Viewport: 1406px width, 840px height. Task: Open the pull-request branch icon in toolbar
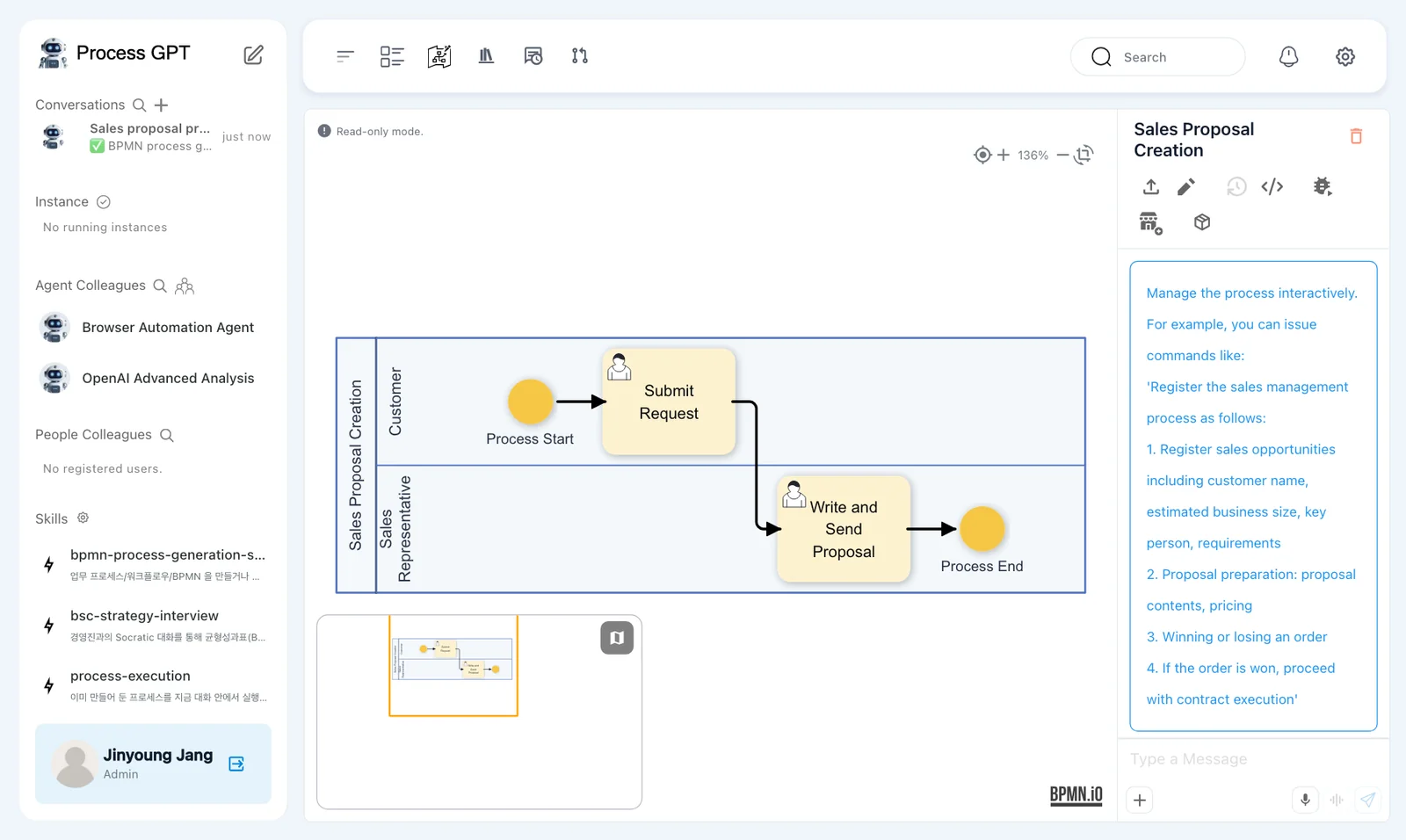580,56
